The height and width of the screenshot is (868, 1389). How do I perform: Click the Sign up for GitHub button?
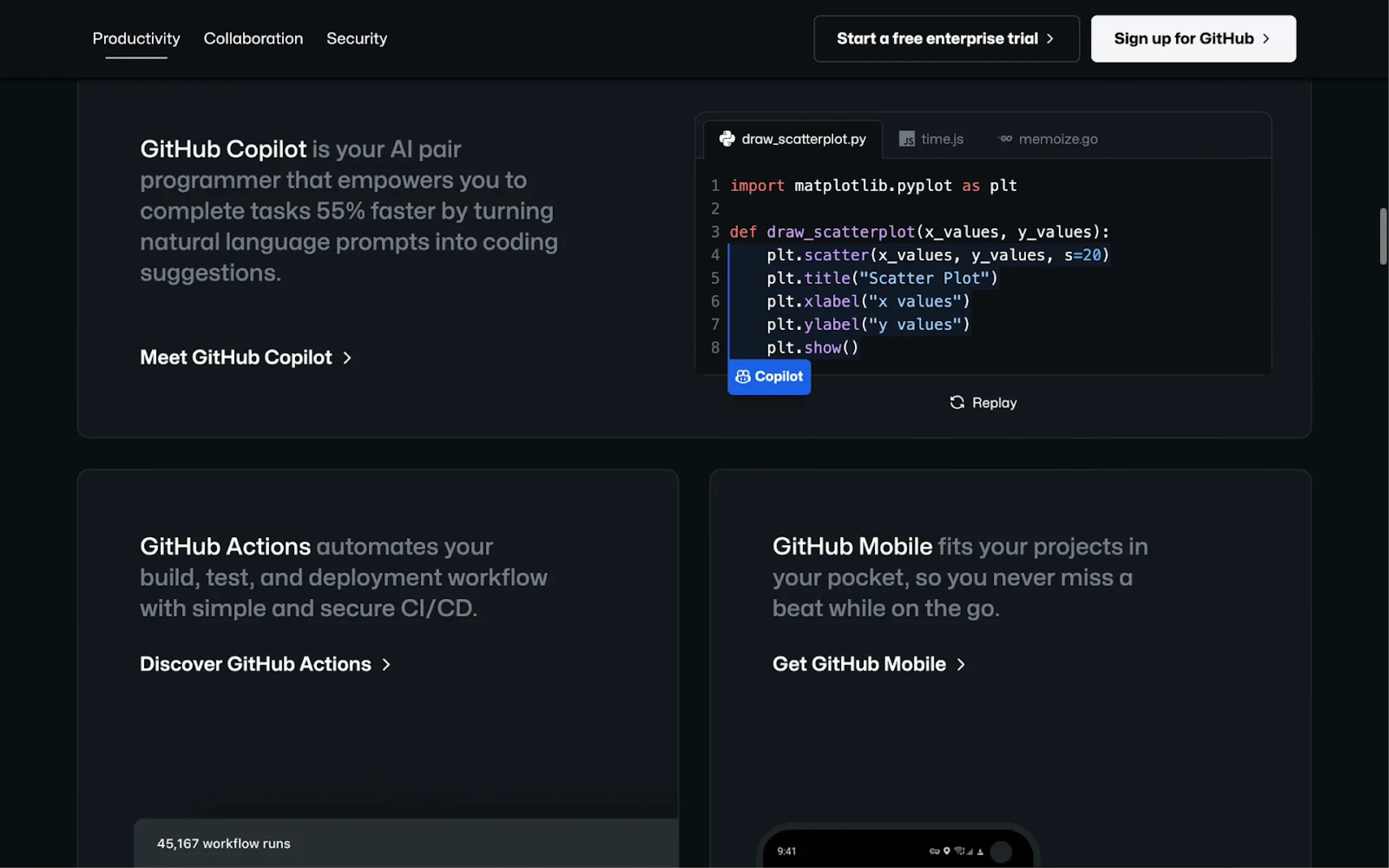pyautogui.click(x=1193, y=38)
